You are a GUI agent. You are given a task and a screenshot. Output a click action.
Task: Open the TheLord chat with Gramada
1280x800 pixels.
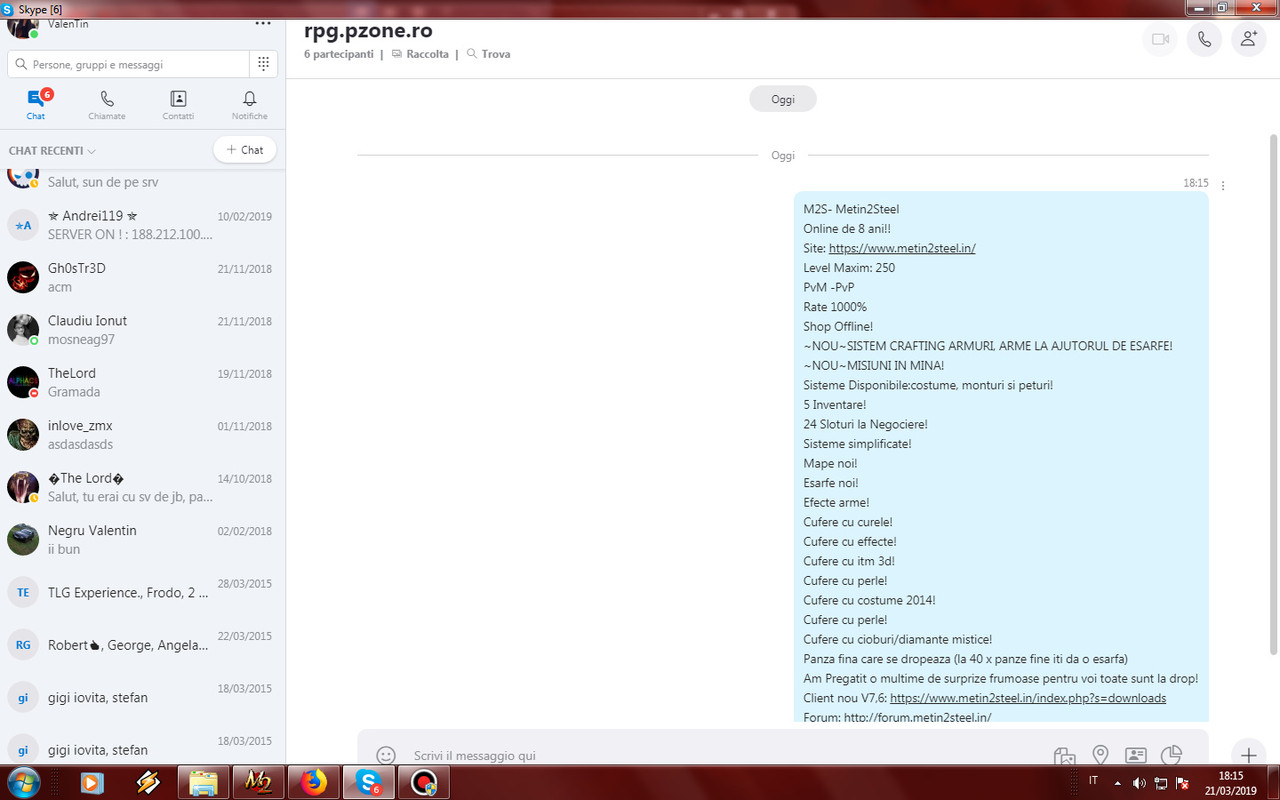[x=142, y=382]
